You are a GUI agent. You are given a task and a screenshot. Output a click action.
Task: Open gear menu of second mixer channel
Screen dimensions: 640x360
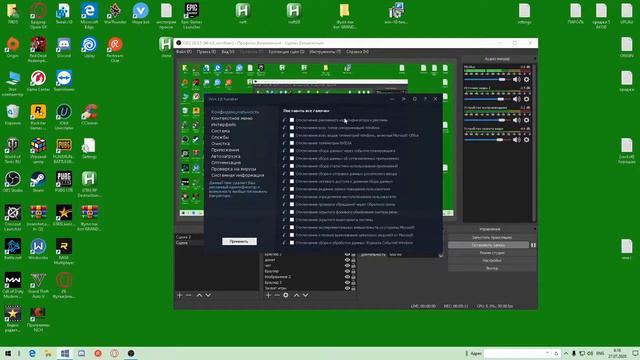[527, 99]
